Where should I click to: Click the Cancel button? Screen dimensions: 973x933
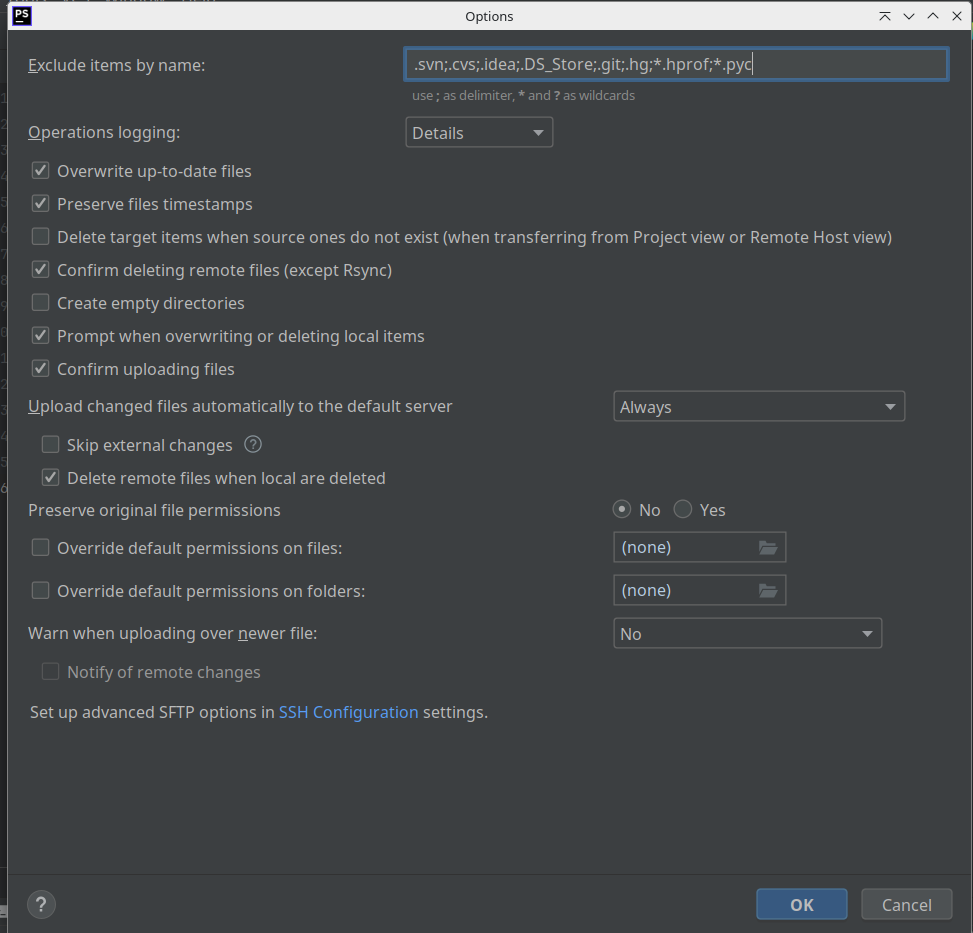click(906, 905)
